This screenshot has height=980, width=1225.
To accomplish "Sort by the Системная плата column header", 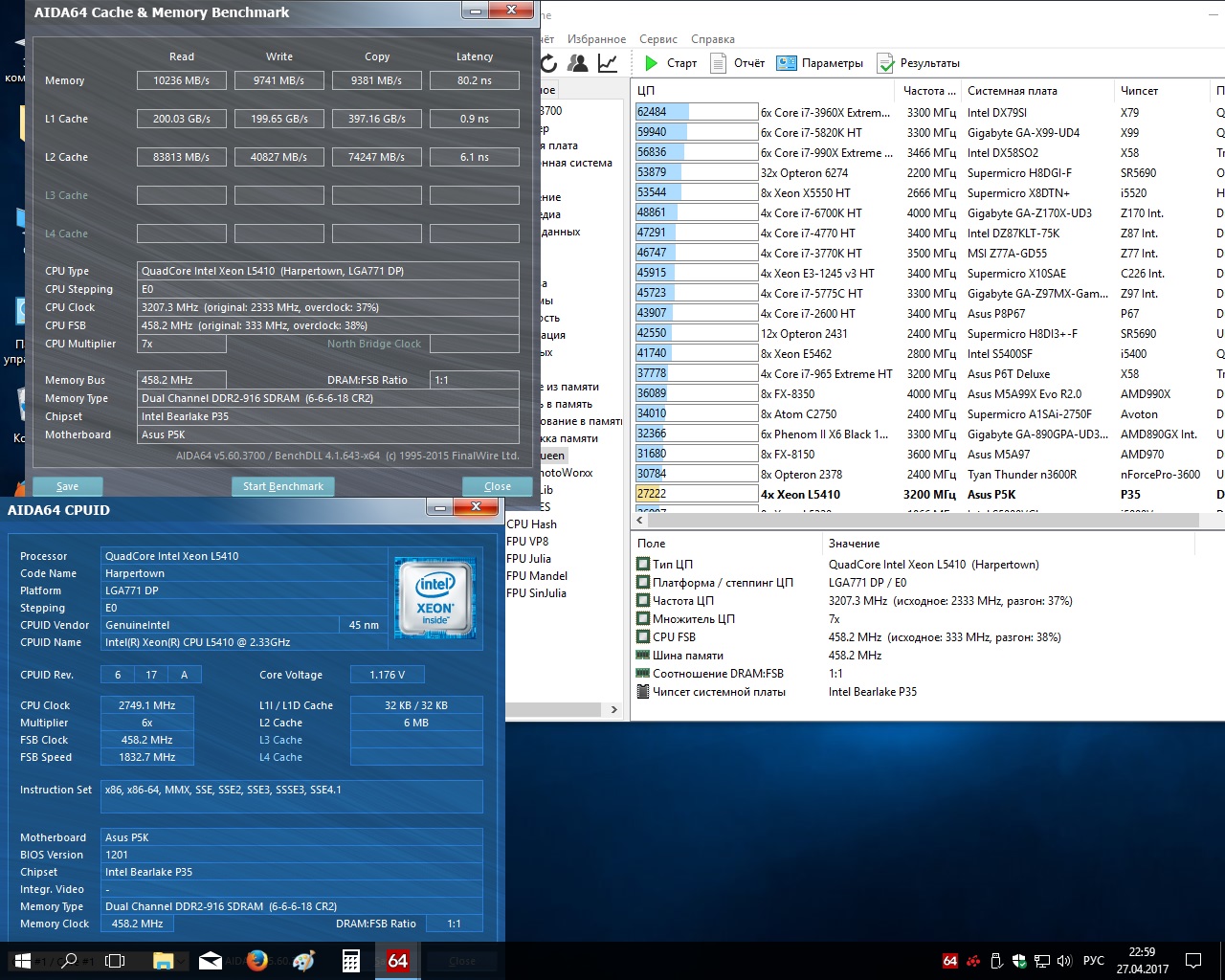I will tap(1037, 91).
